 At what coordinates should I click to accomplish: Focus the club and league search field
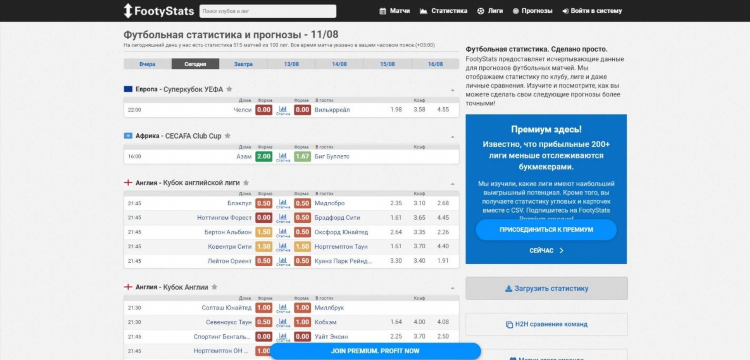point(268,11)
